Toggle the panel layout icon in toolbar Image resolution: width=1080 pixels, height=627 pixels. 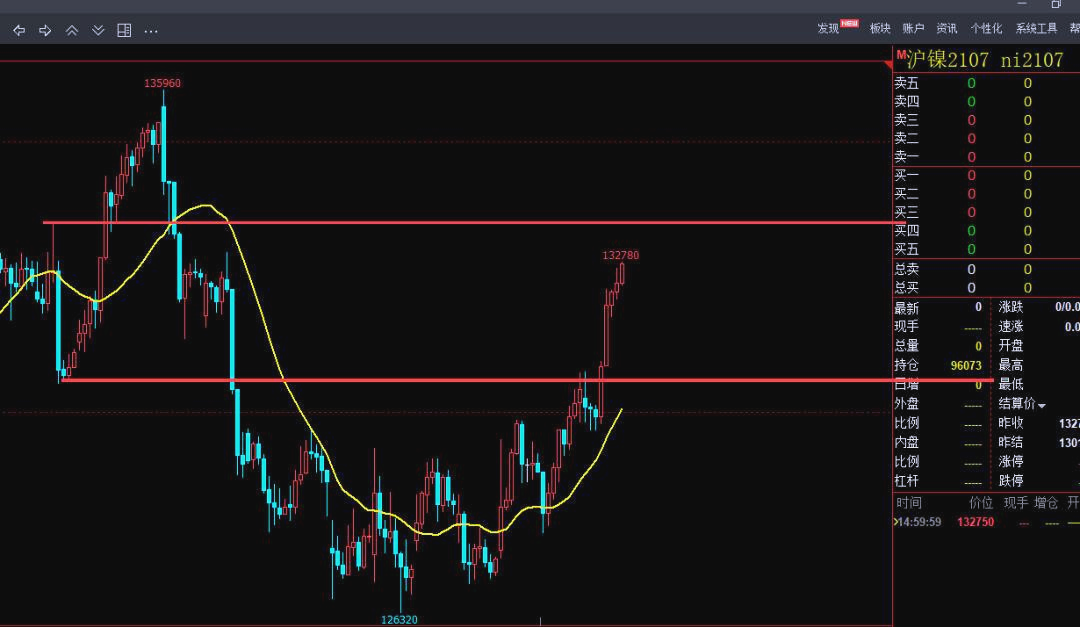[x=124, y=30]
